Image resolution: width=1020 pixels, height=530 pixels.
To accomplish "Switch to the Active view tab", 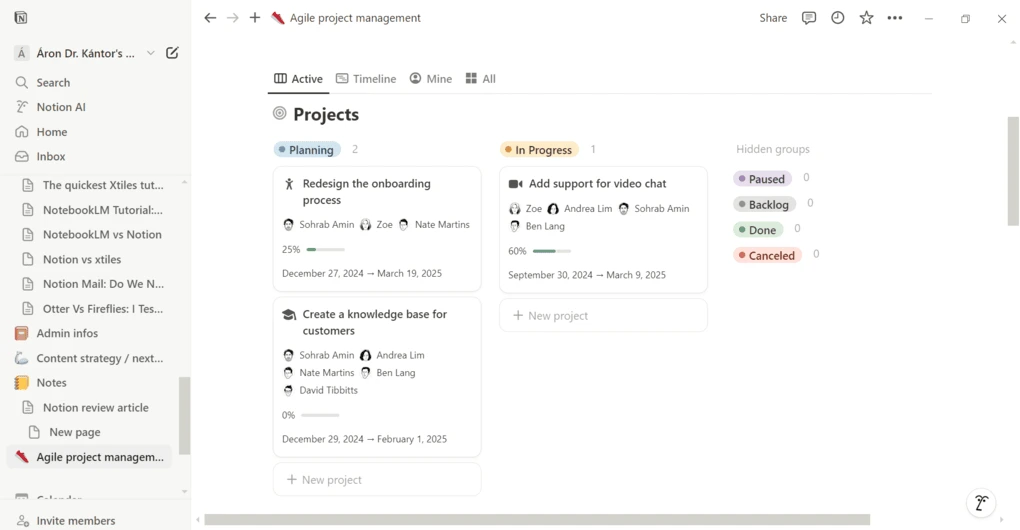I will point(299,79).
